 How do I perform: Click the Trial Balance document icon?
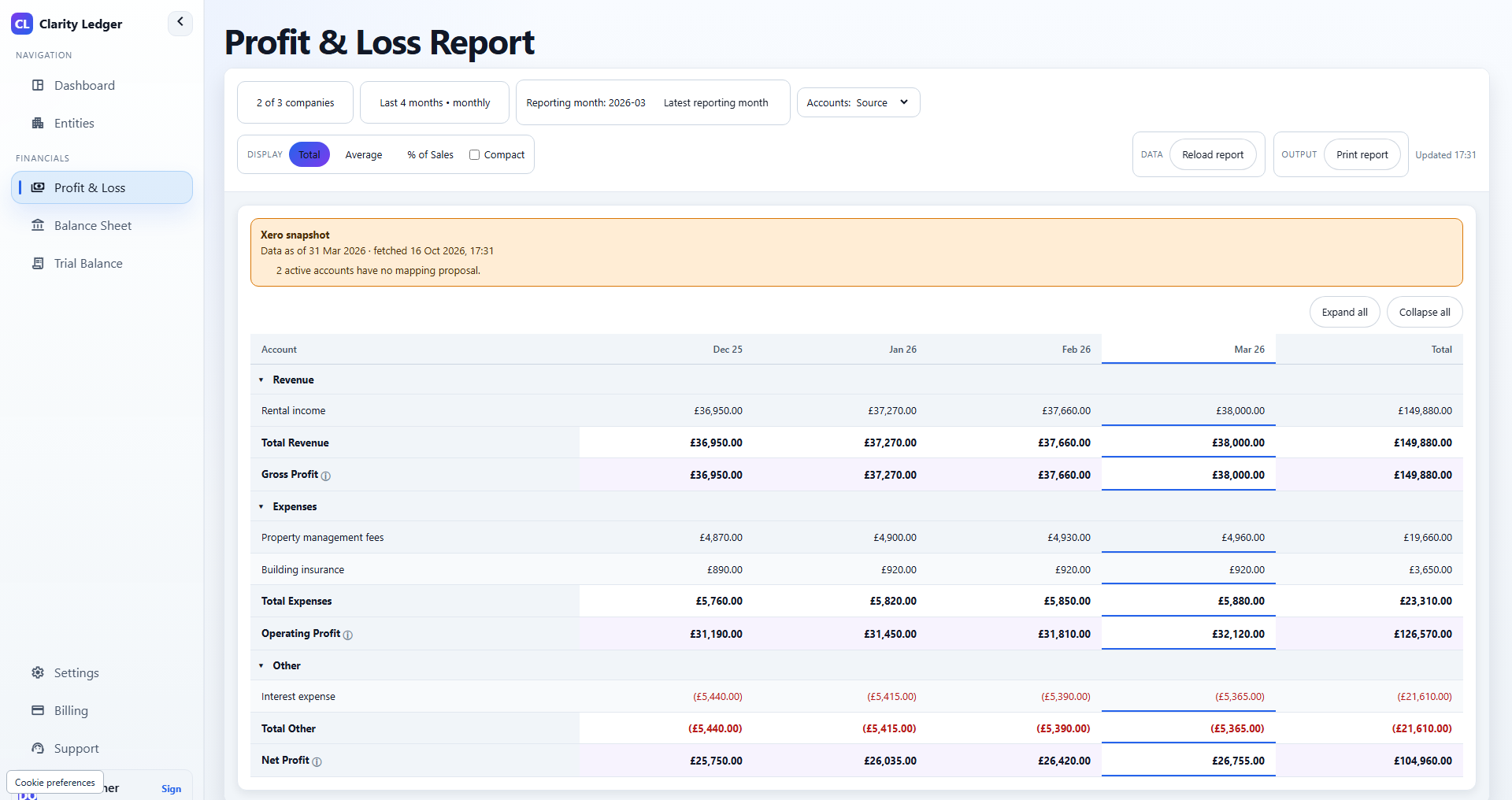tap(38, 263)
